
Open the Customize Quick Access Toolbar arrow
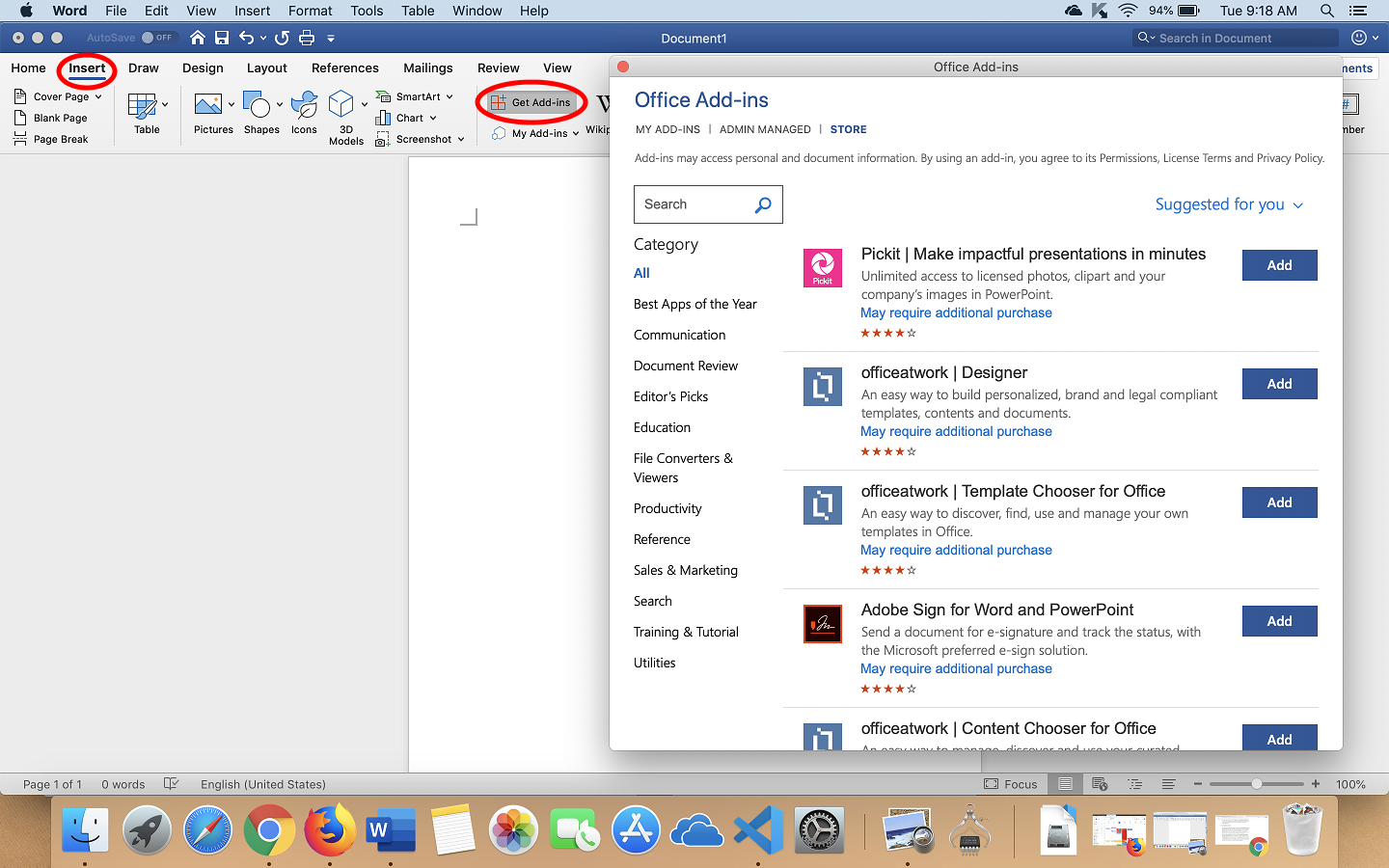click(331, 39)
